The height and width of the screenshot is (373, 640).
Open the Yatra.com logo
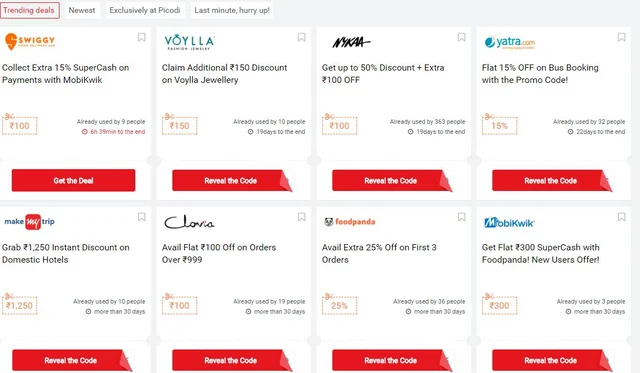point(510,42)
